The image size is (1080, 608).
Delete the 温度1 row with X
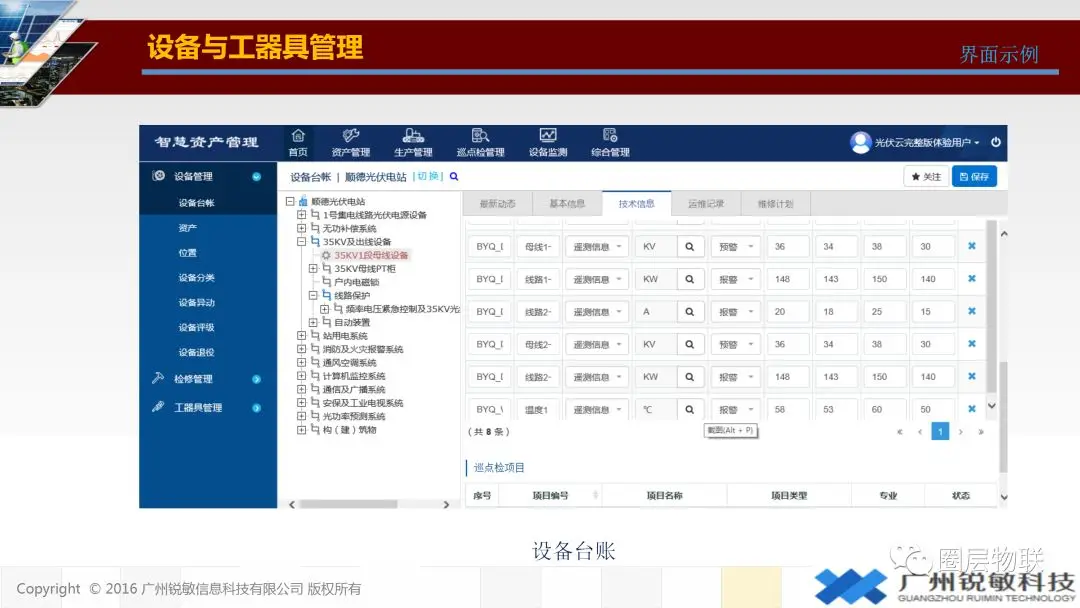tap(972, 408)
